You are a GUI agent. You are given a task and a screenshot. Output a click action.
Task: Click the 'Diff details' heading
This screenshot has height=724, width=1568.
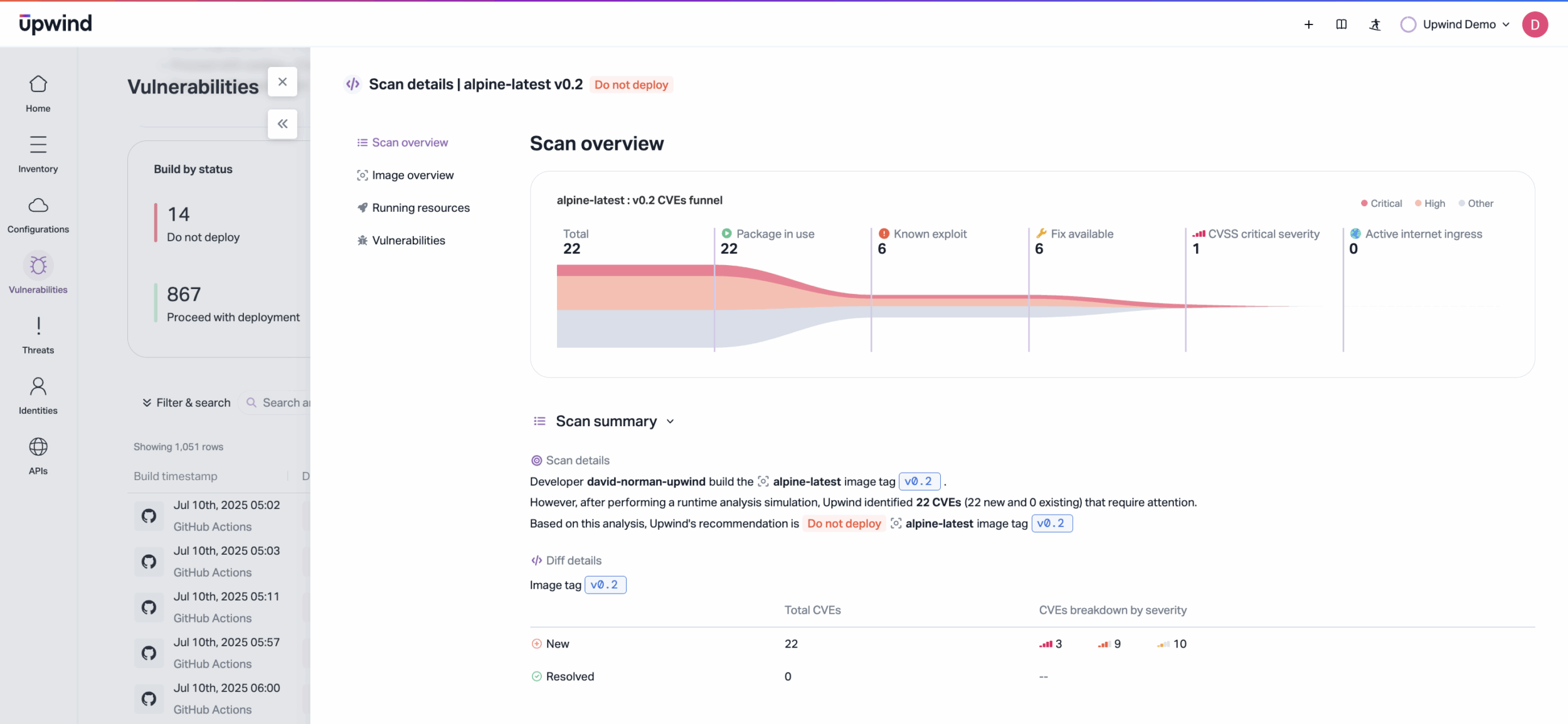tap(566, 560)
